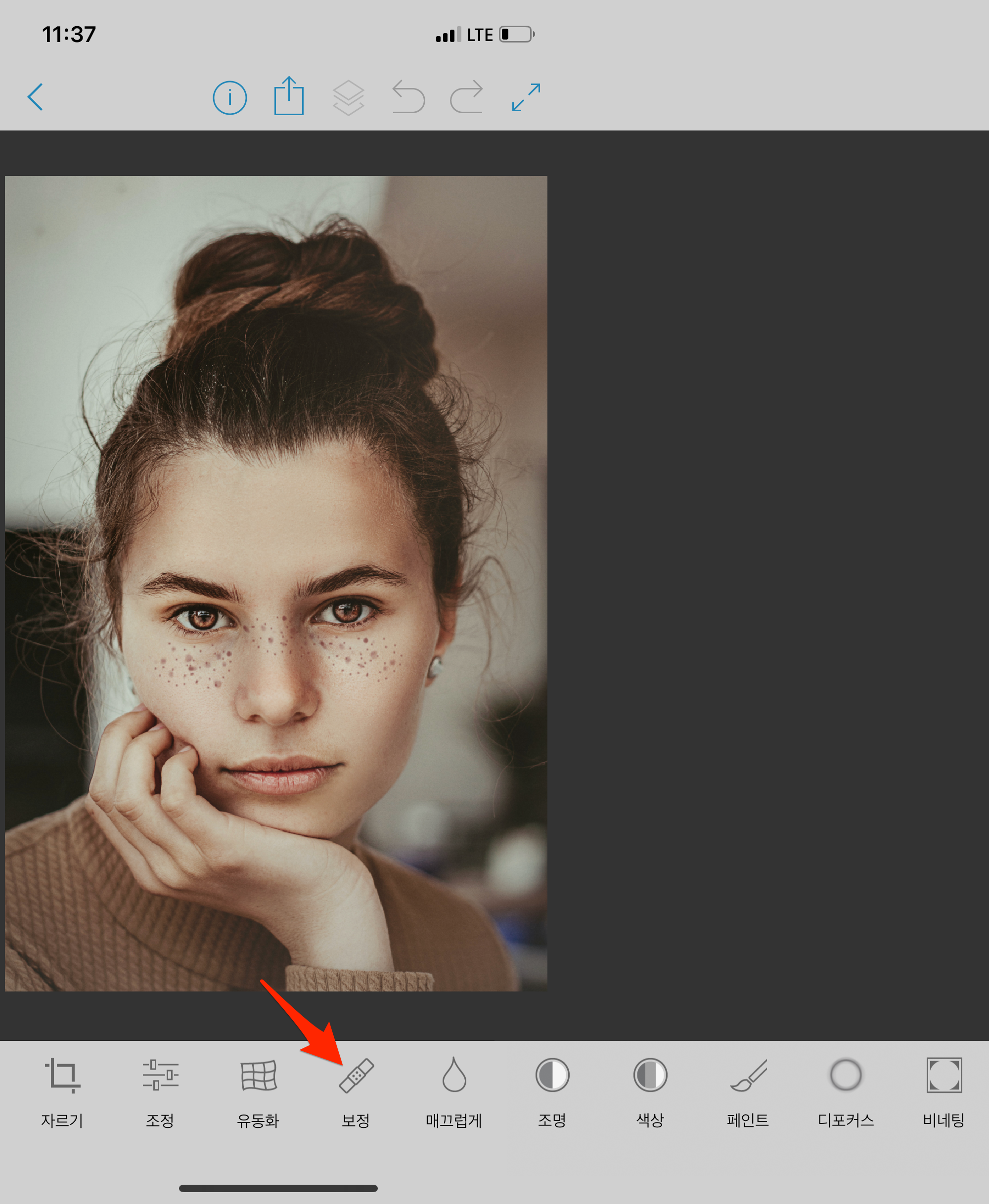Viewport: 989px width, 1204px height.
Task: Tap the share export icon
Action: coord(289,96)
